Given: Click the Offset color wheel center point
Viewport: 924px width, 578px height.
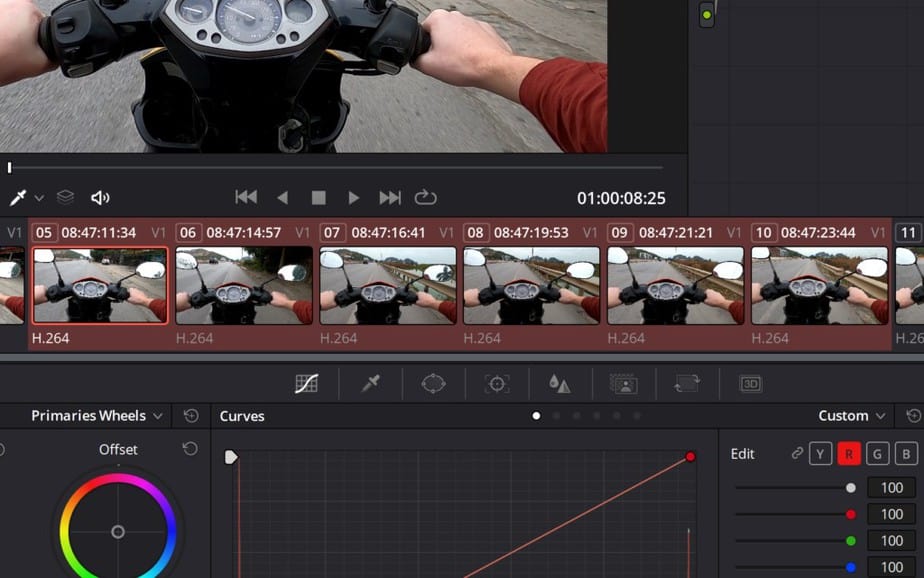Looking at the screenshot, I should point(118,532).
